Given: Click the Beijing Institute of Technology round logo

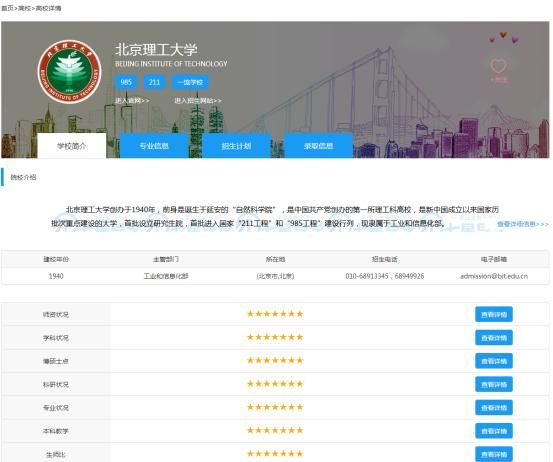Looking at the screenshot, I should pos(69,72).
